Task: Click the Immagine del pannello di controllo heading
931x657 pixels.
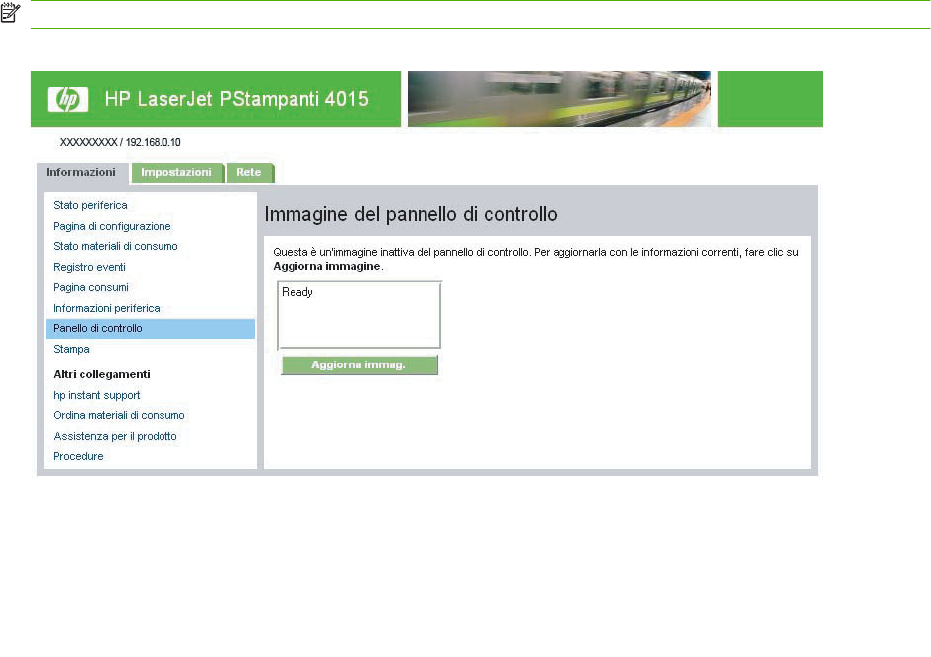Action: click(x=411, y=214)
